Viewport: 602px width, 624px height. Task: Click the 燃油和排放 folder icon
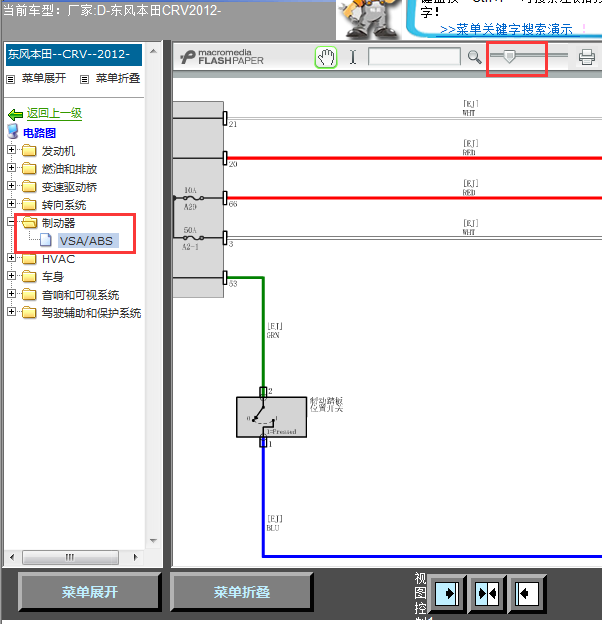(x=29, y=168)
